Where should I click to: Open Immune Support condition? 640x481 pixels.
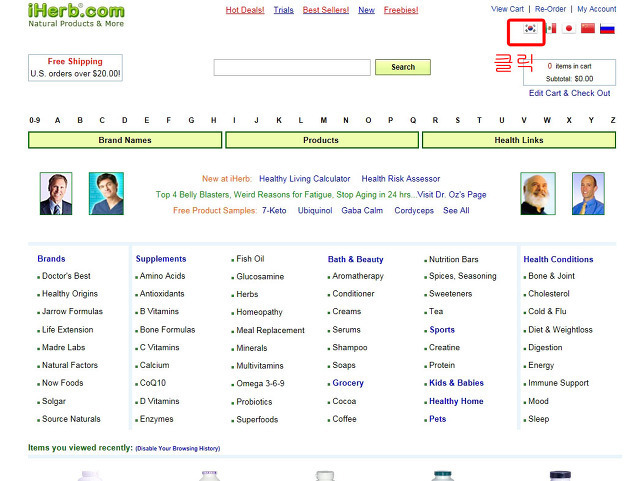558,383
